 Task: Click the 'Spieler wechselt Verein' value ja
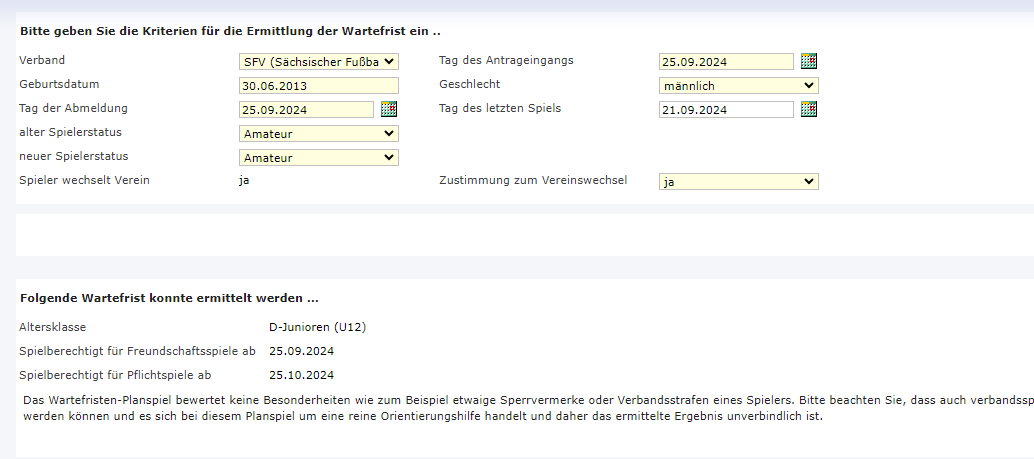tap(244, 180)
